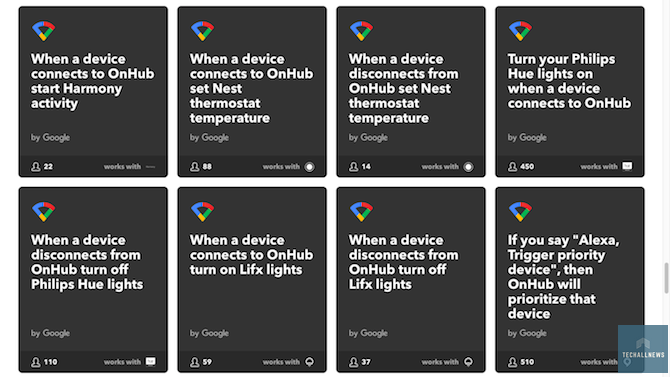
Task: Click the page vertical scrollbar thumb
Action: (x=667, y=278)
